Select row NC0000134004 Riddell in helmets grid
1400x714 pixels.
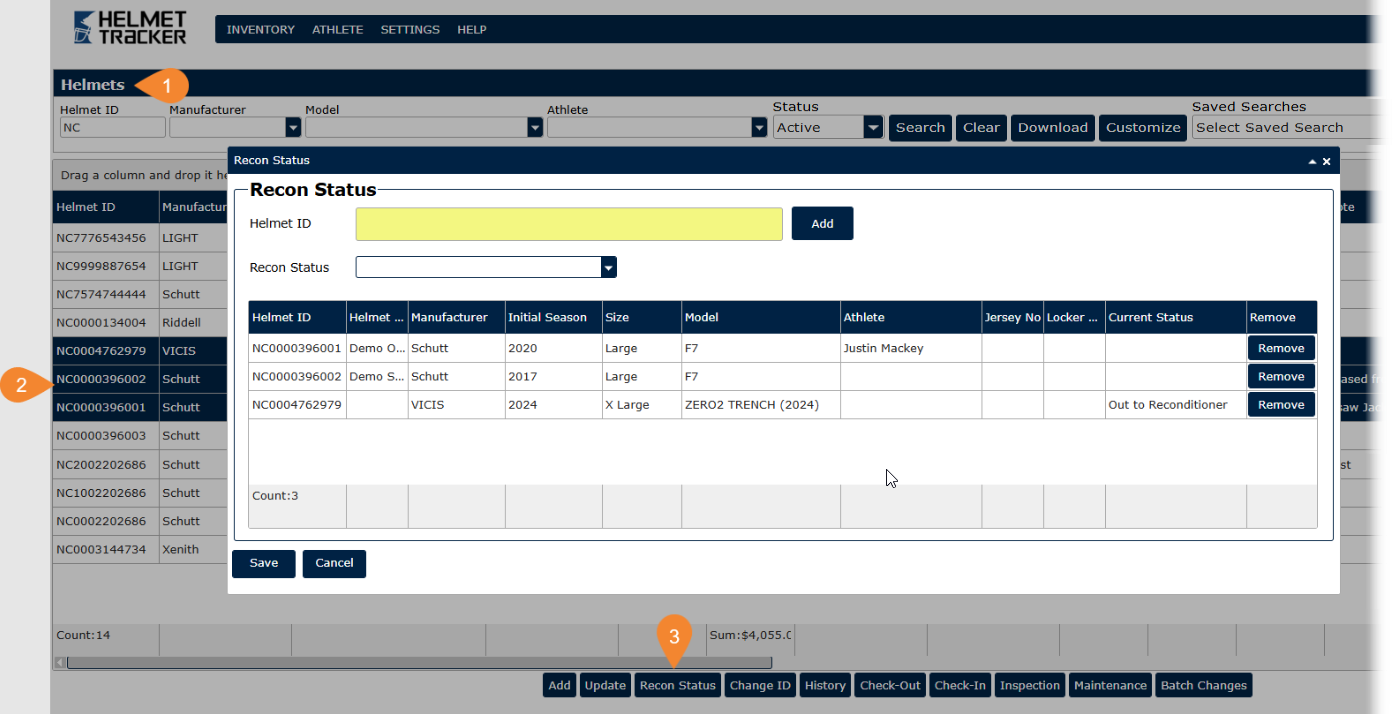[x=140, y=323]
